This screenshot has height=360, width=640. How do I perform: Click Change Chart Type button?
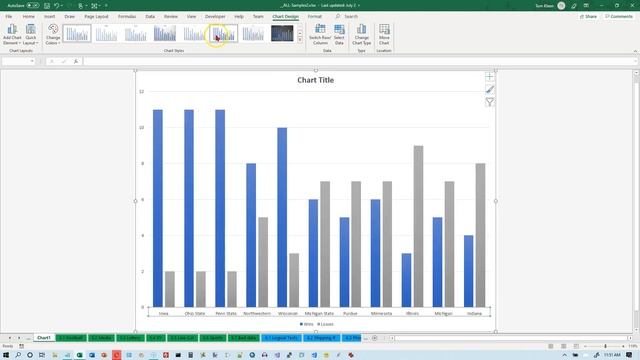click(x=362, y=34)
